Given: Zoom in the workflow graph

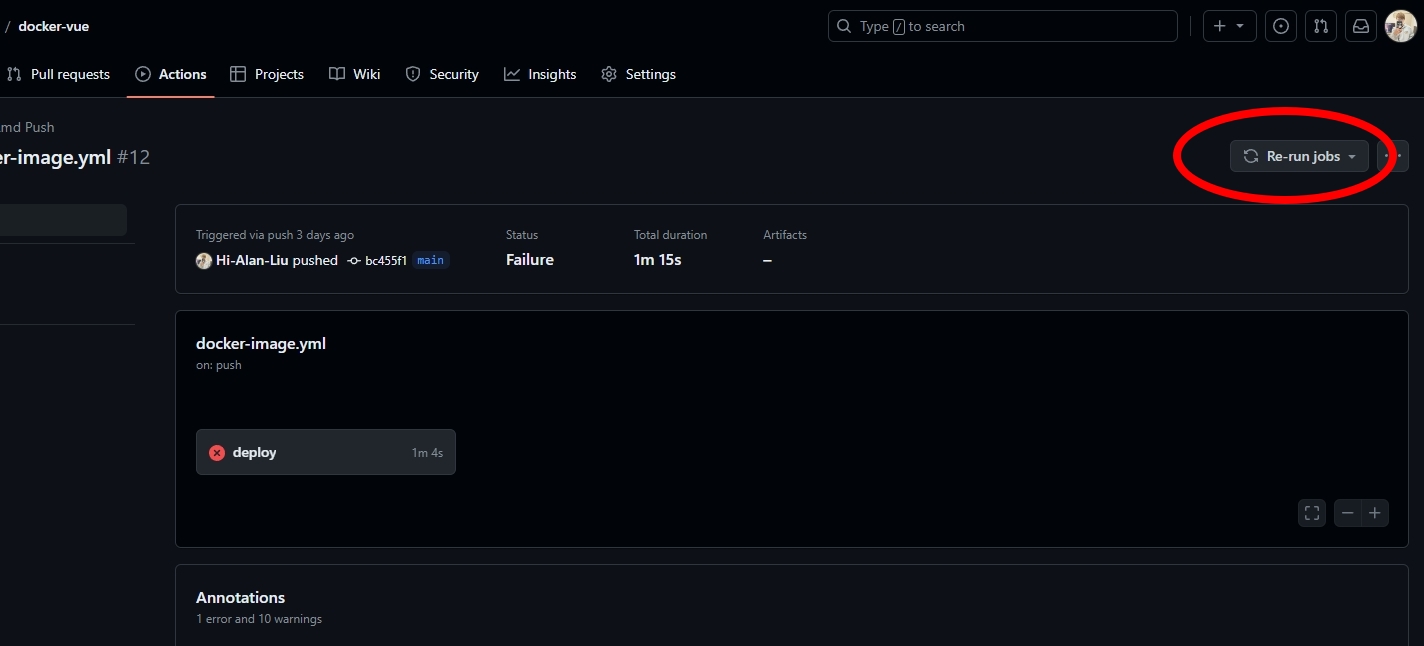Looking at the screenshot, I should coord(1375,513).
